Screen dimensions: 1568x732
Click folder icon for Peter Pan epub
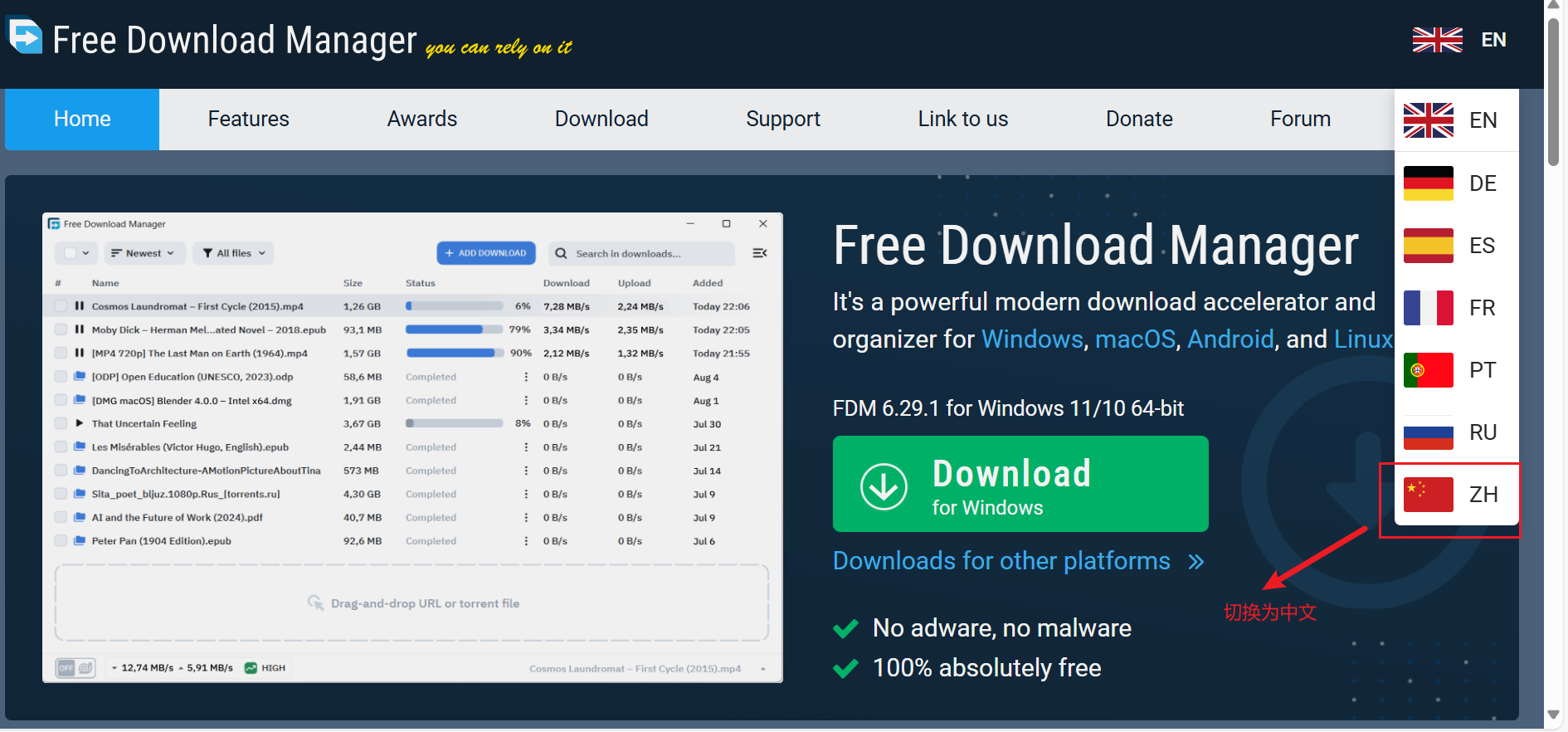pyautogui.click(x=80, y=540)
